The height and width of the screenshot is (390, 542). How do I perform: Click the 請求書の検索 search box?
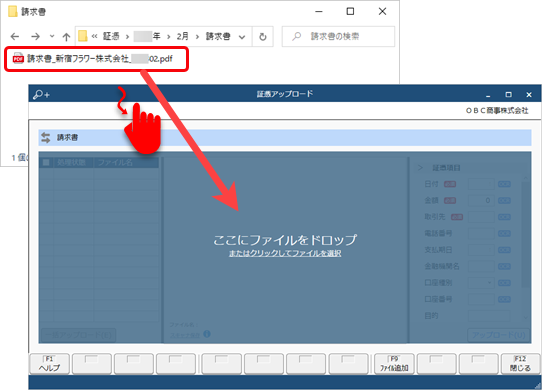[x=338, y=36]
